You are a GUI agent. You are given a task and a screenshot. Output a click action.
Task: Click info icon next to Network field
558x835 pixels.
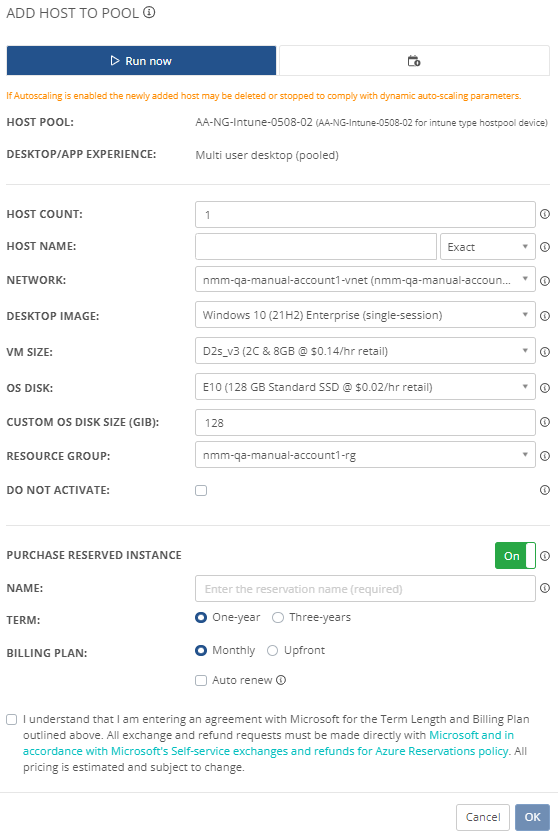coord(545,281)
